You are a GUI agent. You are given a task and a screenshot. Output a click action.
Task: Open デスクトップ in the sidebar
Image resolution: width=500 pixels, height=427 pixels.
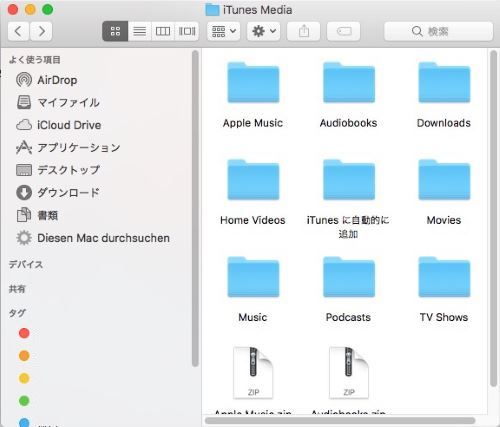[x=58, y=170]
